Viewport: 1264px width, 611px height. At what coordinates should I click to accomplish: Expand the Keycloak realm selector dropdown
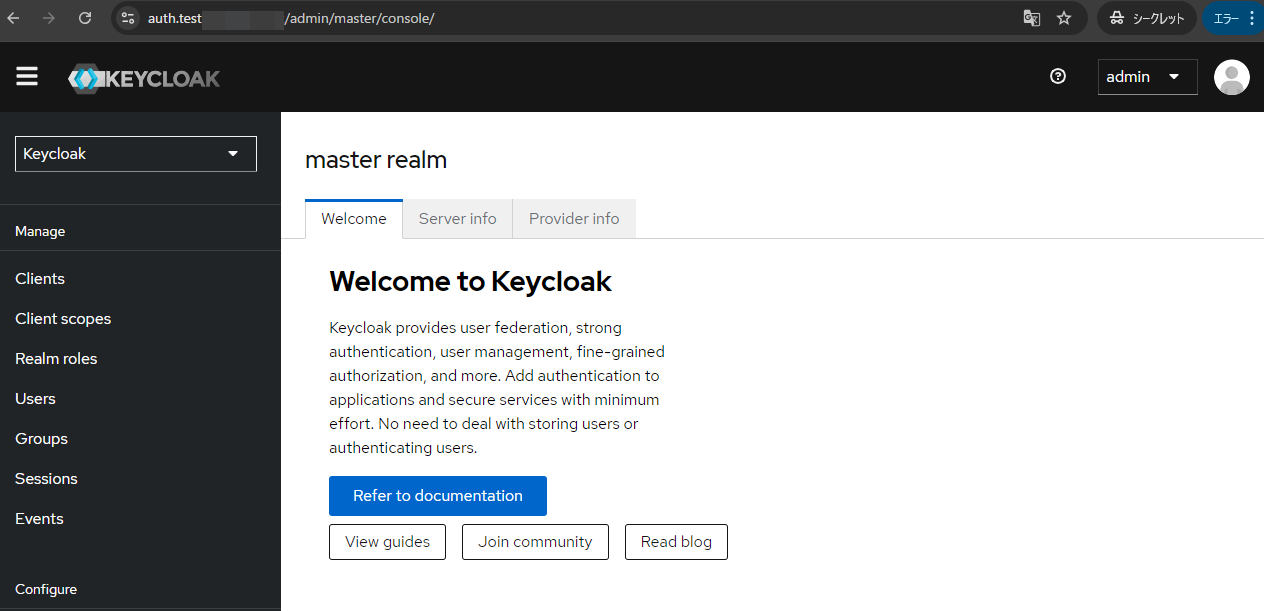(135, 153)
